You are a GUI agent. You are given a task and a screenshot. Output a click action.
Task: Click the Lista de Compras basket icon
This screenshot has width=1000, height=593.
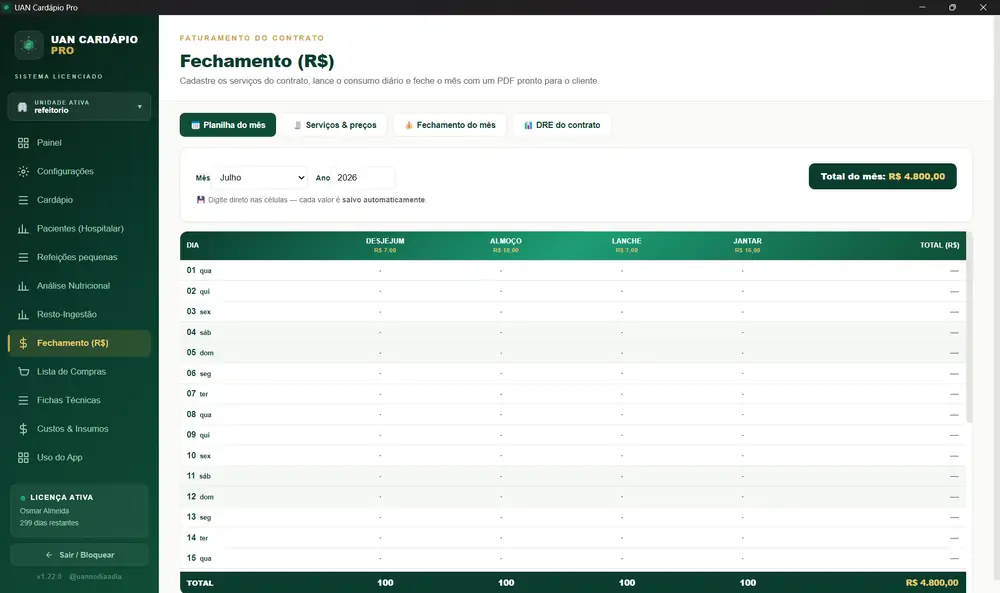coord(23,372)
